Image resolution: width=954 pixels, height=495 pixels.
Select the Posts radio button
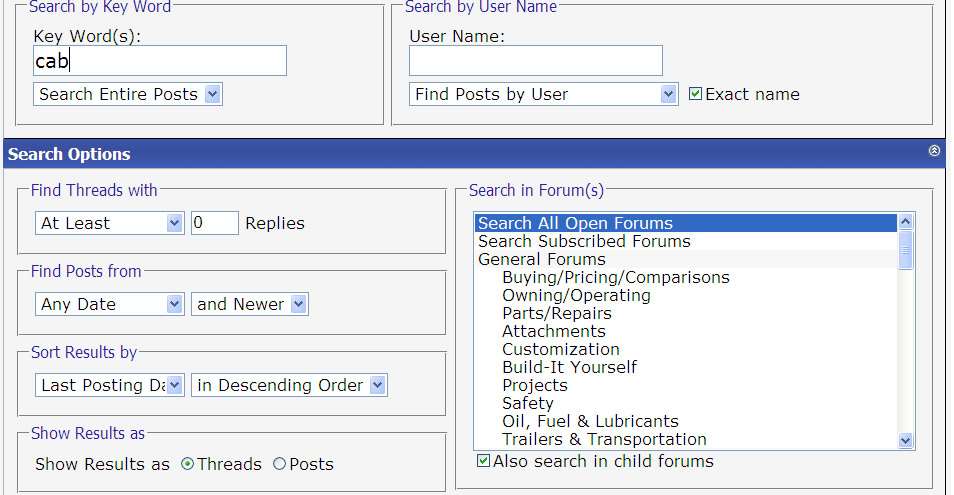click(x=279, y=464)
